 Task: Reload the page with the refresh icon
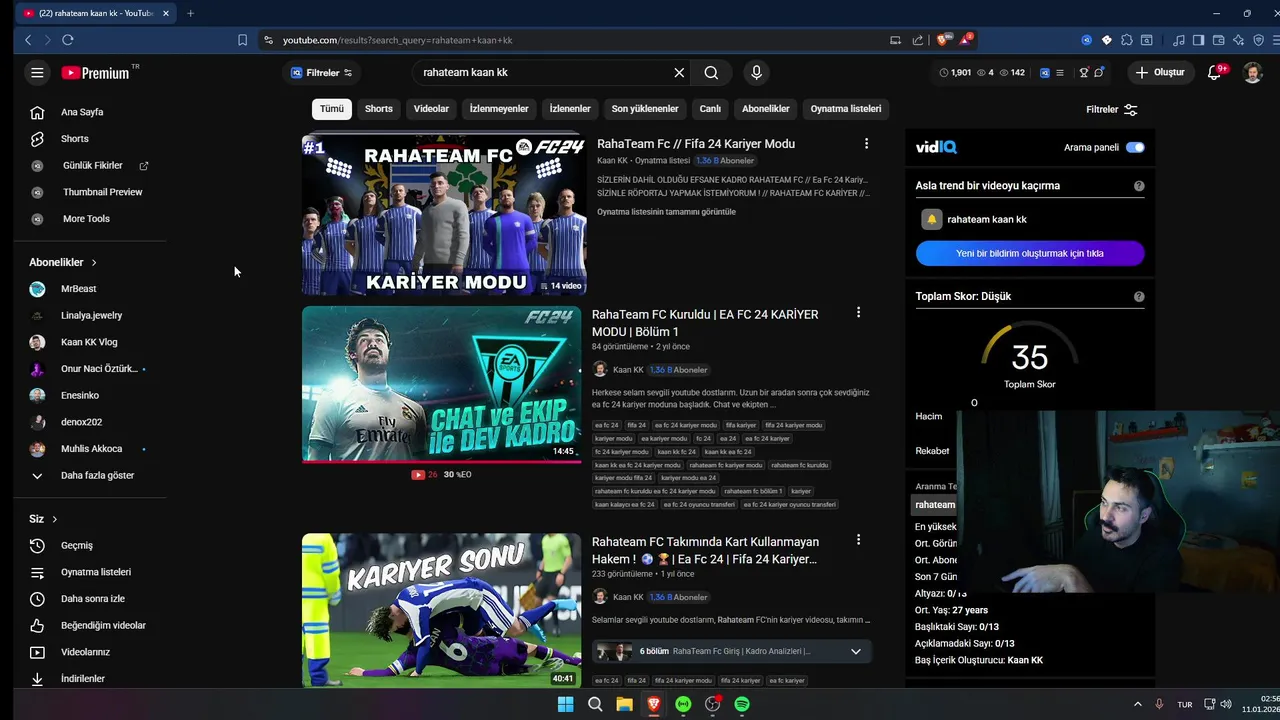[x=67, y=40]
